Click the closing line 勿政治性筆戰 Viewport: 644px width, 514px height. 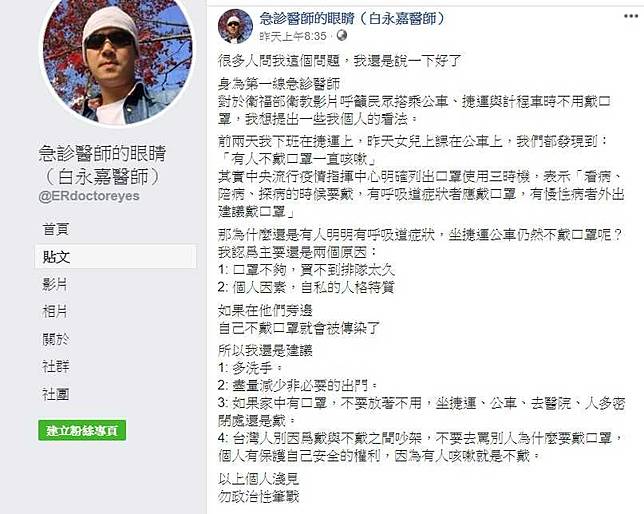pos(259,496)
